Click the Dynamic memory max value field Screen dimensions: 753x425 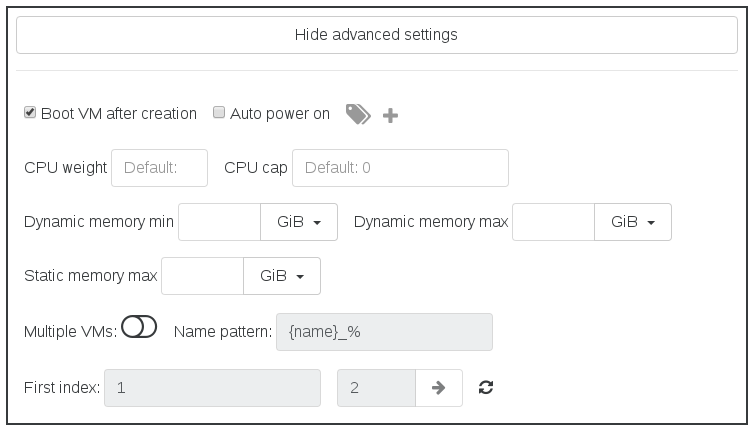(x=553, y=222)
